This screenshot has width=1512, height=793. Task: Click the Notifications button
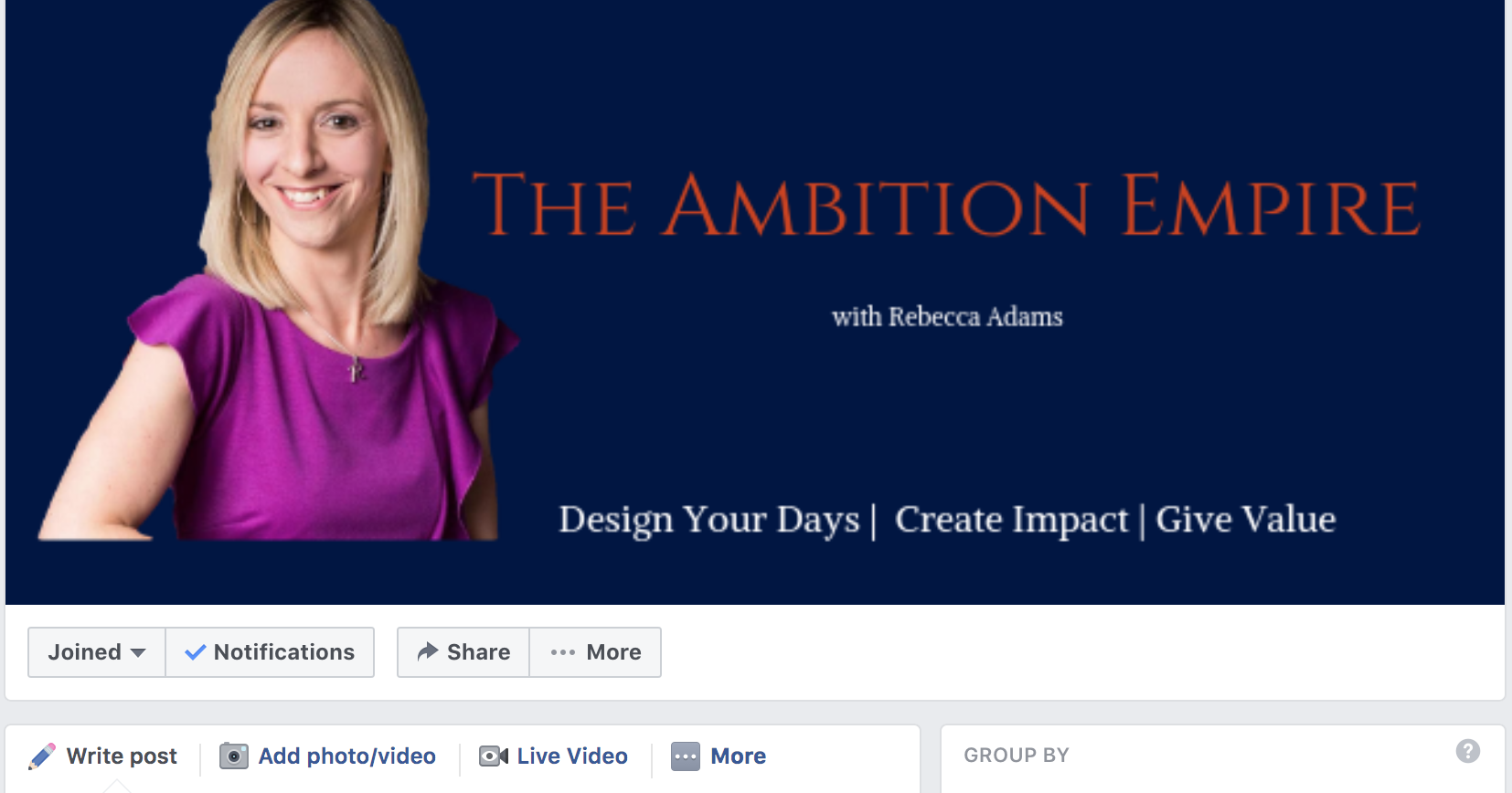(270, 652)
